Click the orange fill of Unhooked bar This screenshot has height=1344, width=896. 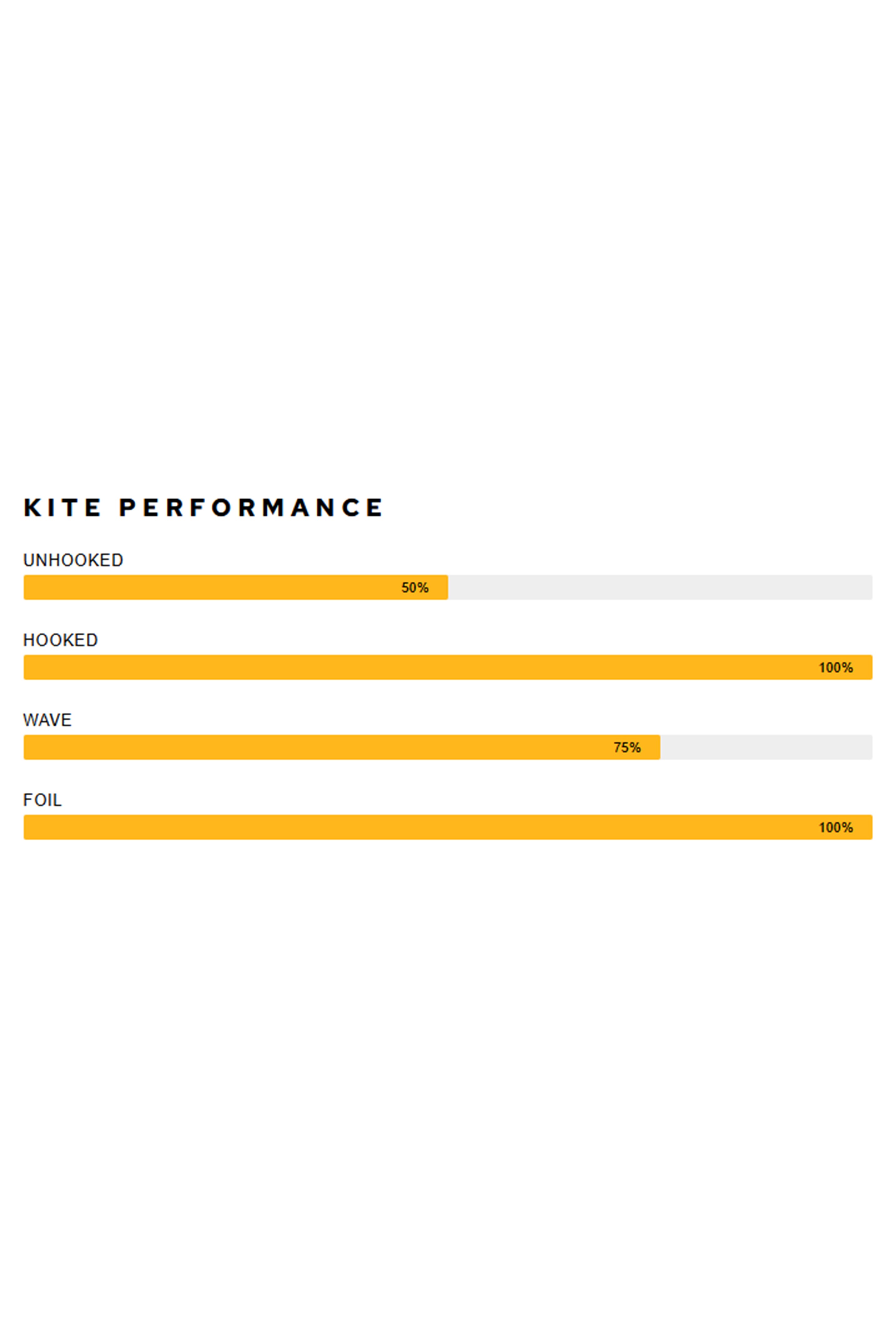point(211,588)
